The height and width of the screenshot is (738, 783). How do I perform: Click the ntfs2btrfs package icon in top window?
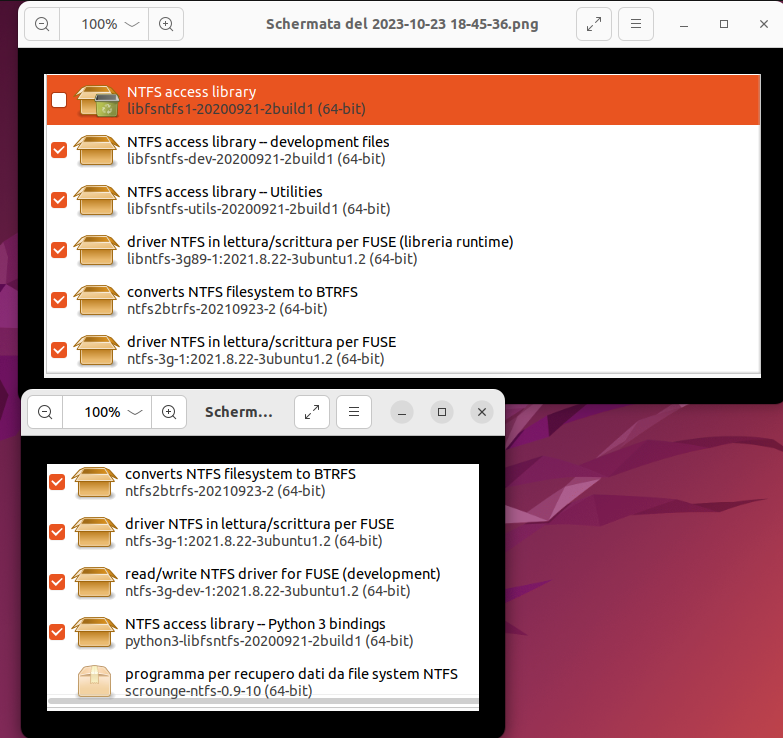[x=96, y=300]
